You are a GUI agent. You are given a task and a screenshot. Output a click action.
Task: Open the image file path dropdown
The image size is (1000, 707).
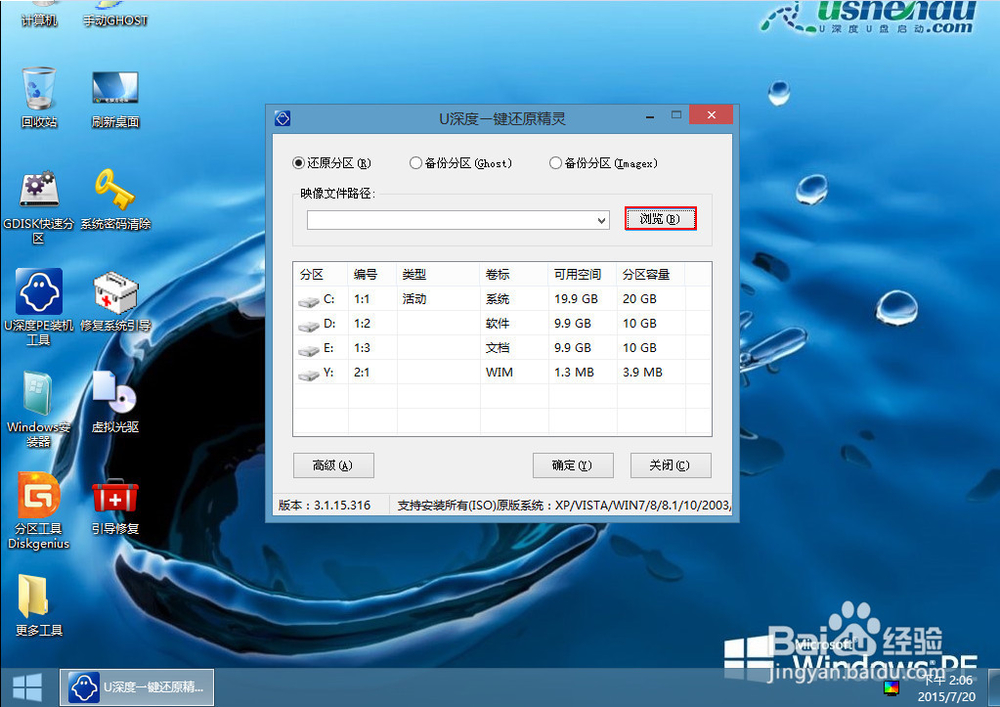pyautogui.click(x=601, y=220)
